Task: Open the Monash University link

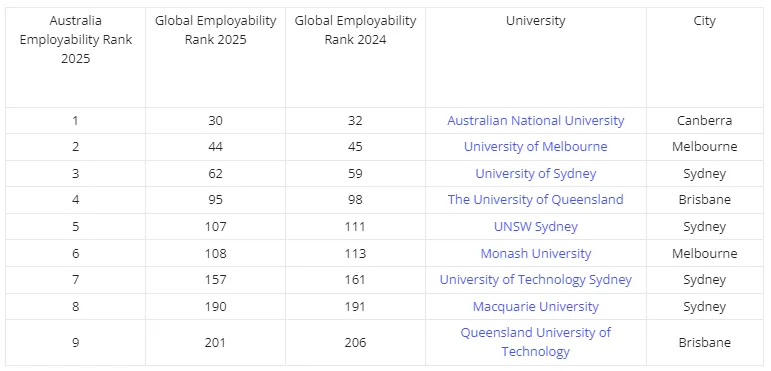Action: (x=535, y=254)
